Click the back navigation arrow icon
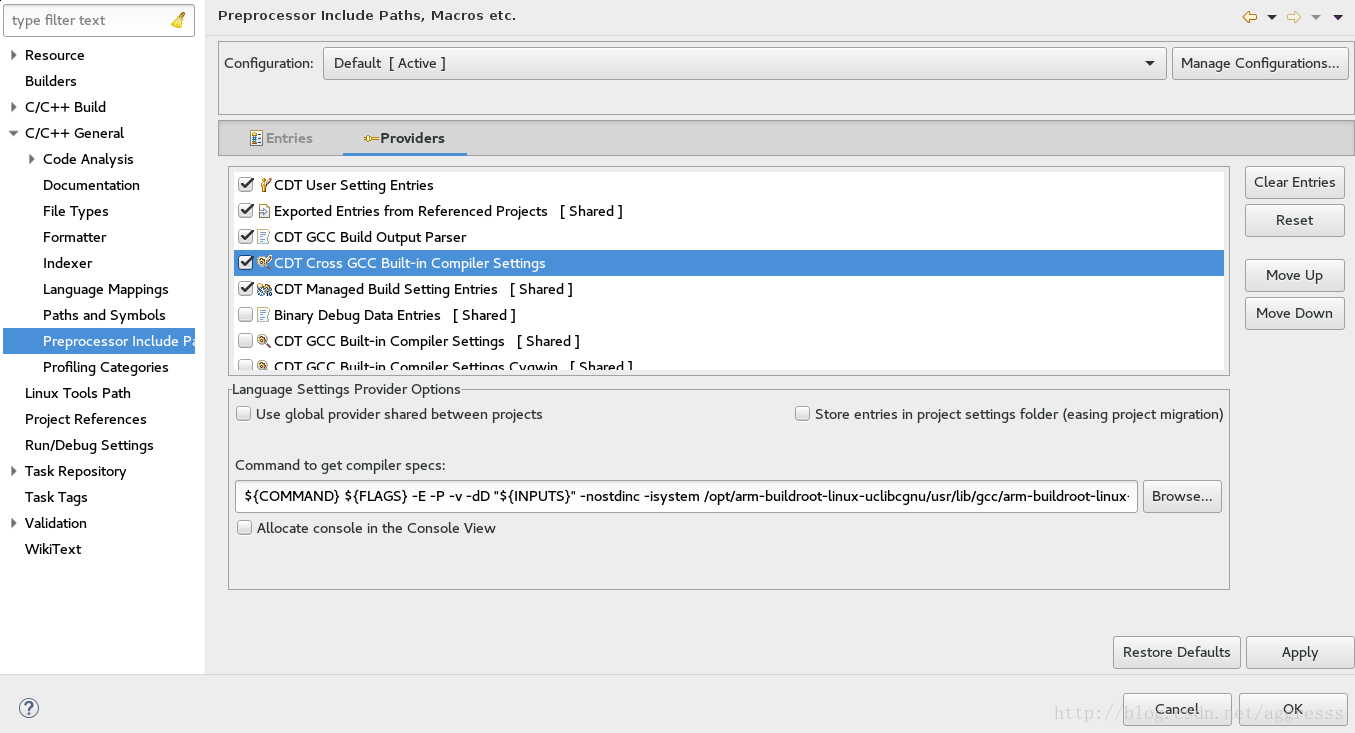Screen dimensions: 1355x733 pos(1250,17)
